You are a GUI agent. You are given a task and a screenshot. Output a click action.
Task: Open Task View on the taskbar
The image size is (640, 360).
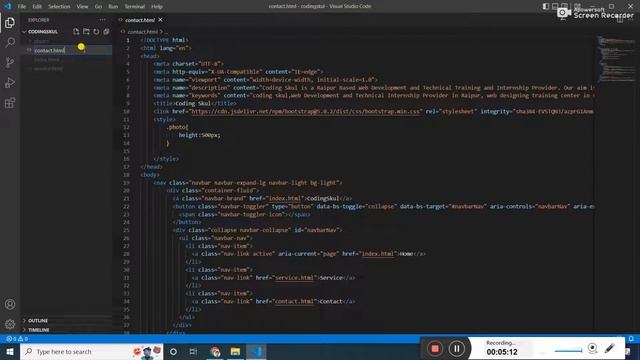coord(194,351)
